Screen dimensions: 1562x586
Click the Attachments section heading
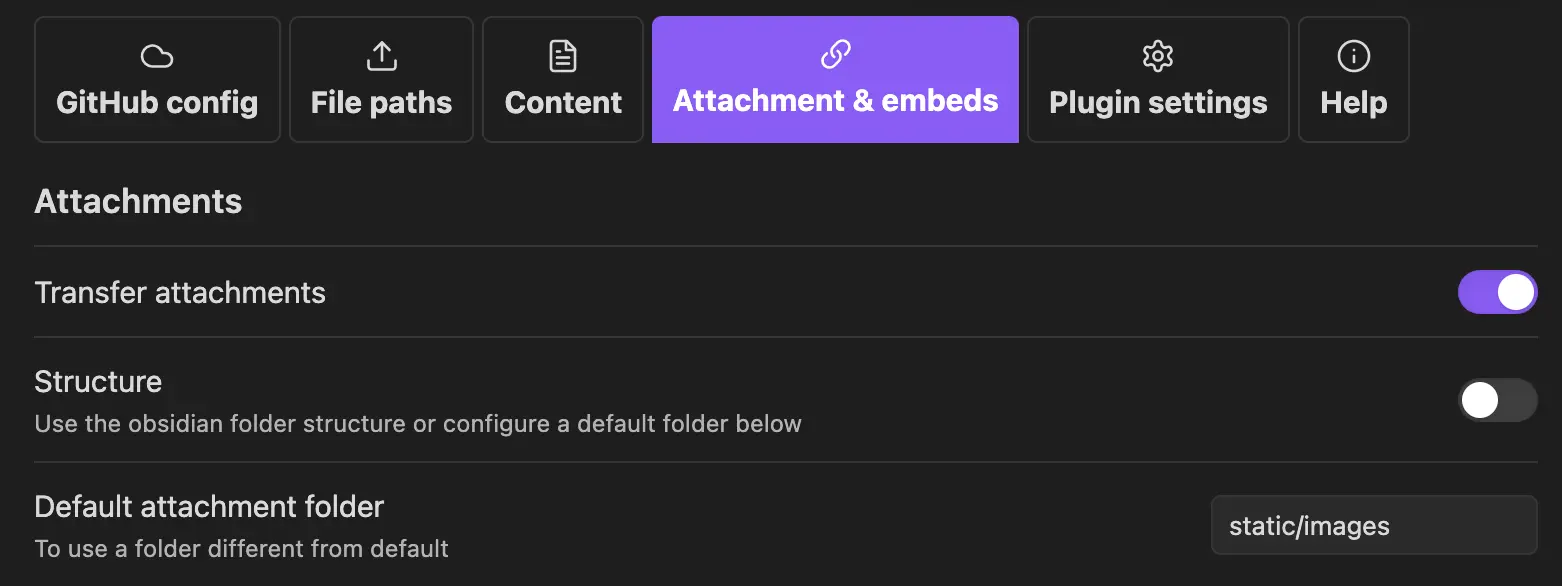pos(138,201)
